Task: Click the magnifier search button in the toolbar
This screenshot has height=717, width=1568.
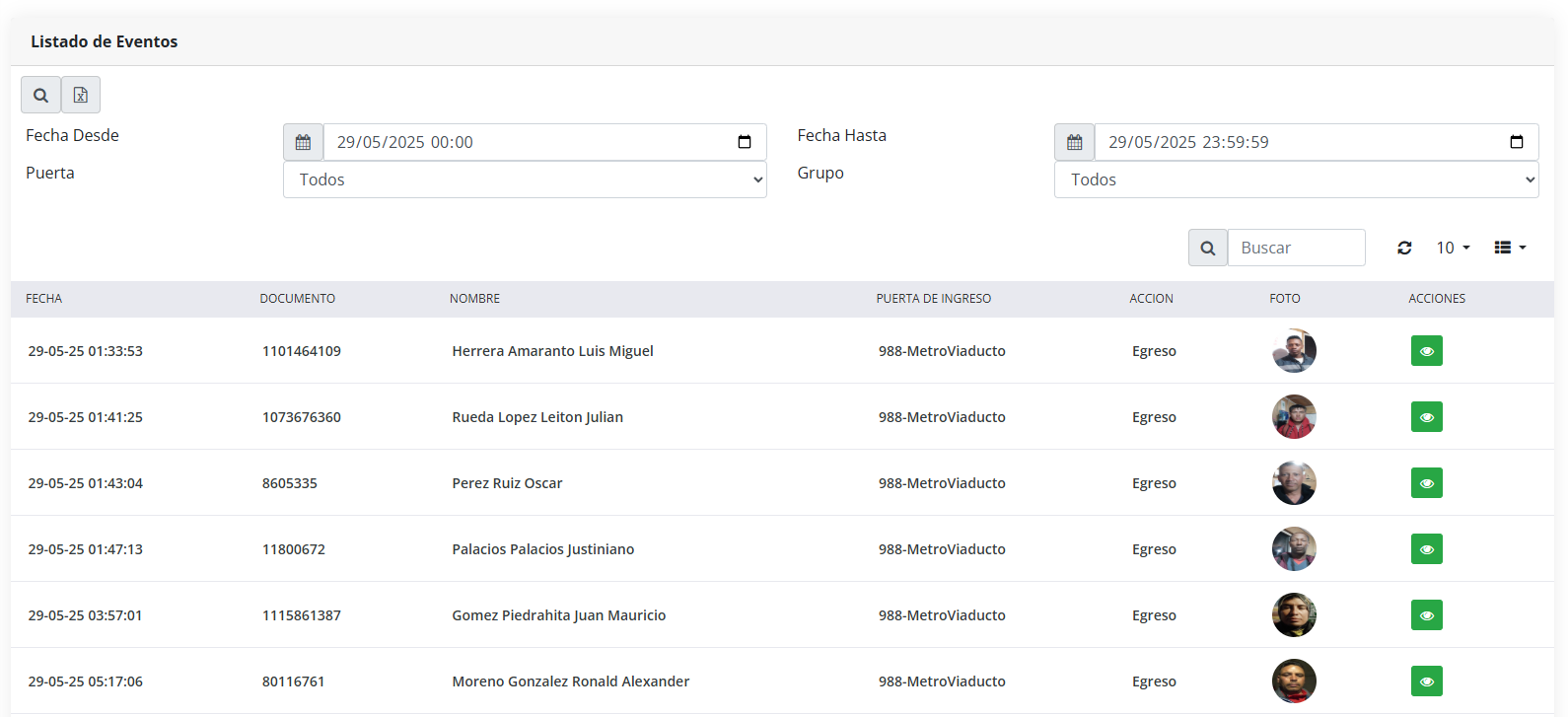Action: 40,95
